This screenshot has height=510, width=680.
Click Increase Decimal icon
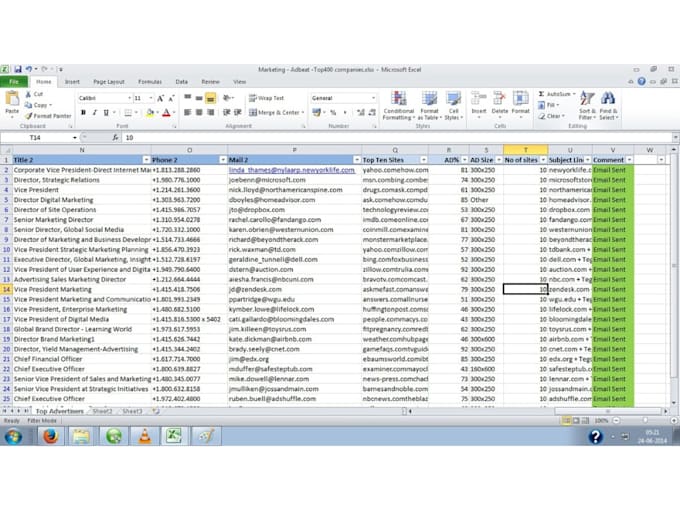361,113
